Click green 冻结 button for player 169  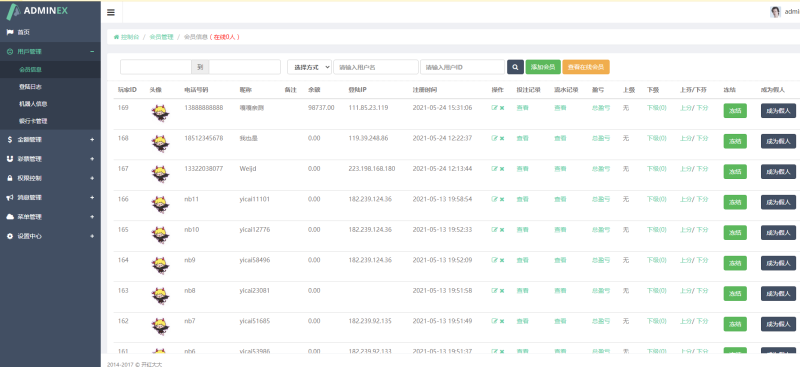tap(735, 111)
